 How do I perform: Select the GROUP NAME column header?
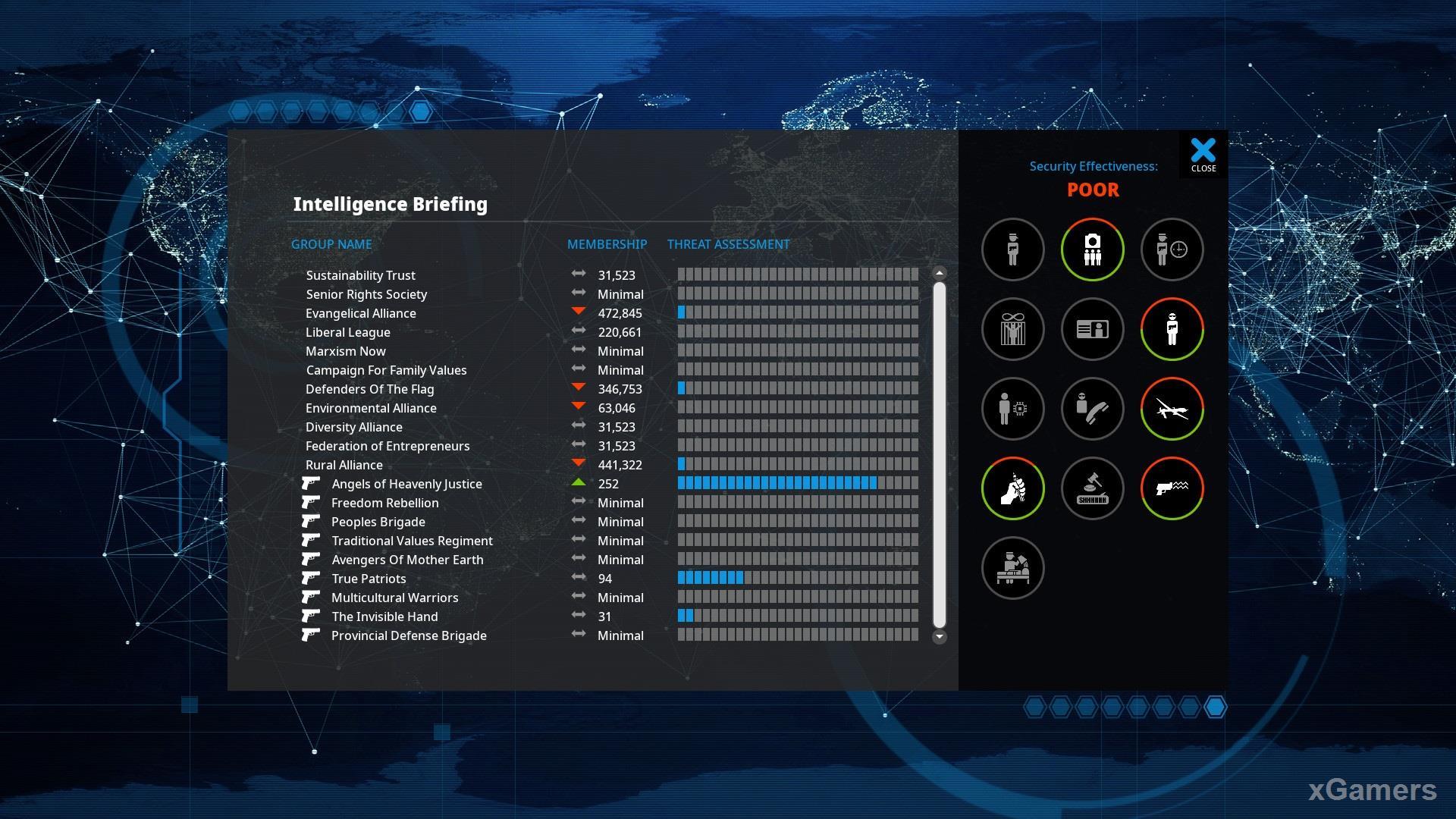[x=331, y=243]
